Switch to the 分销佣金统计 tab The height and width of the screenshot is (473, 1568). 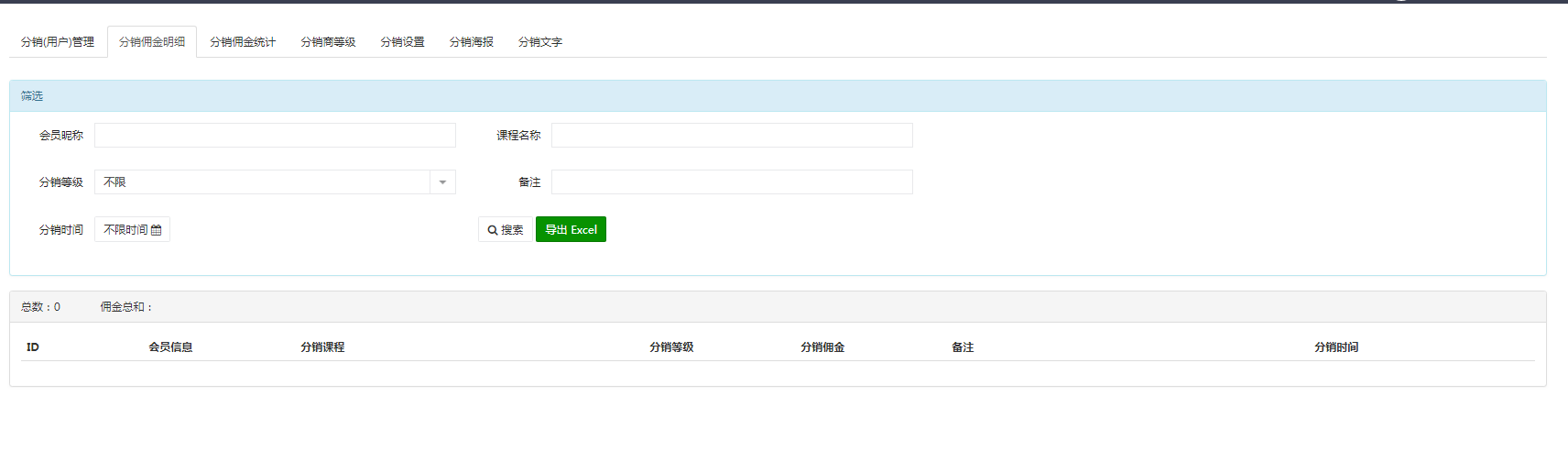243,42
